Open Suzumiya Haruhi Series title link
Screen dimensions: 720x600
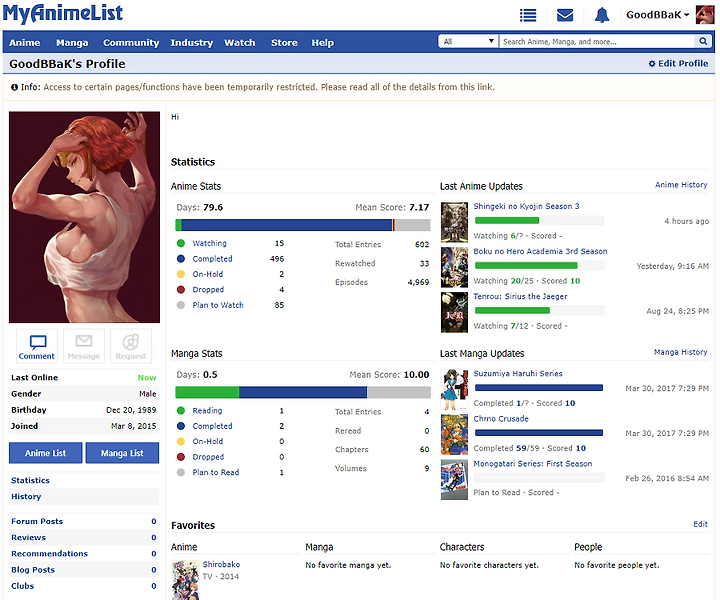coord(518,373)
